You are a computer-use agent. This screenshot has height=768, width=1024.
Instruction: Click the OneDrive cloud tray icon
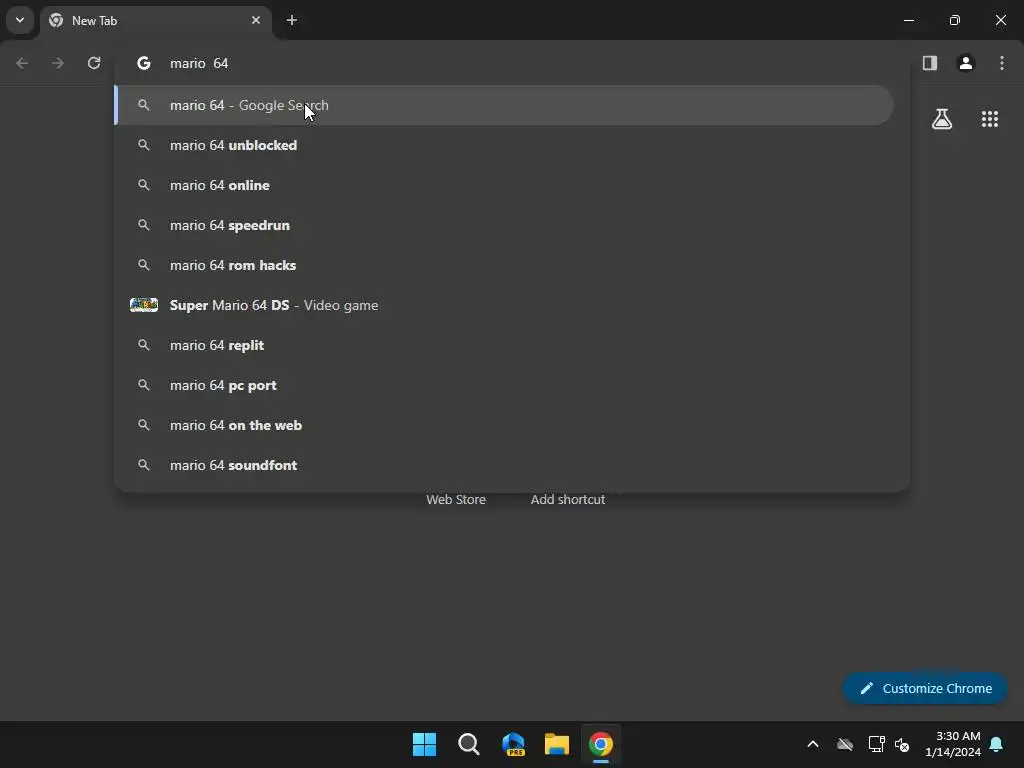(845, 744)
